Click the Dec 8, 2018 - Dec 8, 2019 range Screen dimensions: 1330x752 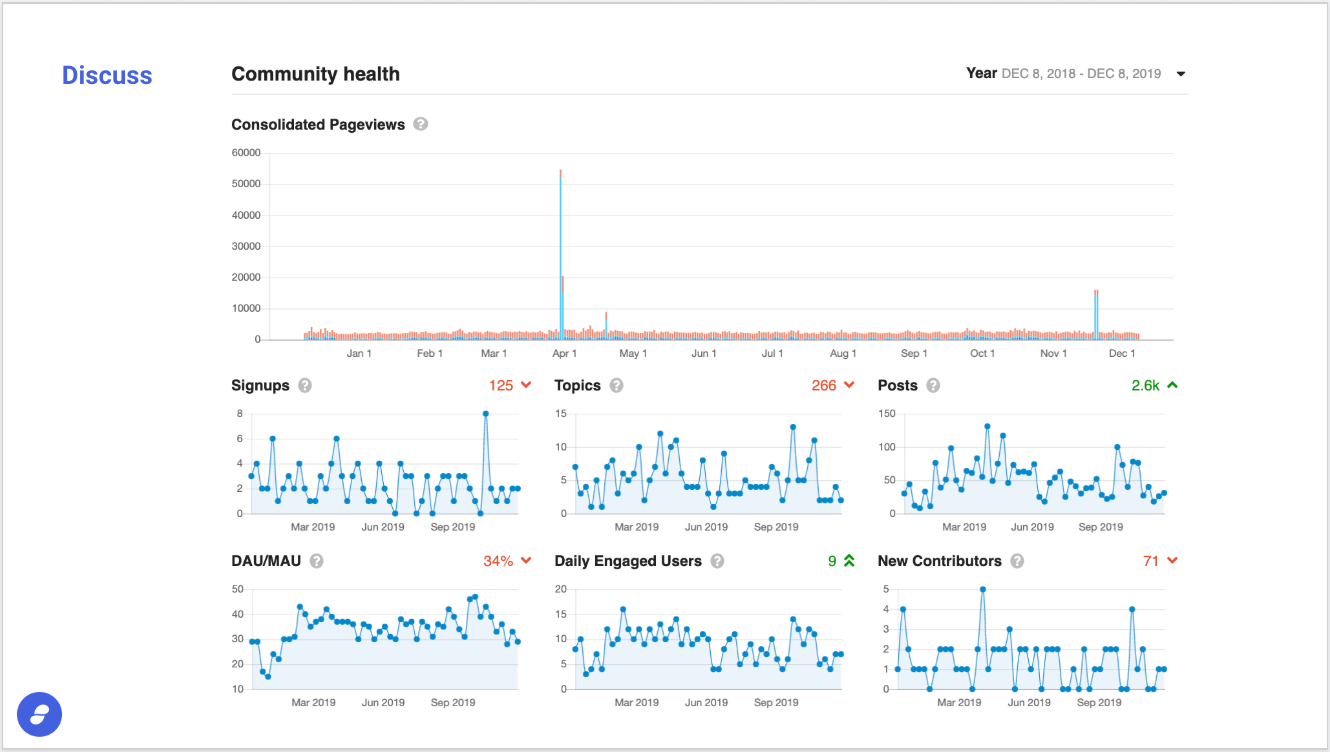click(x=1081, y=74)
